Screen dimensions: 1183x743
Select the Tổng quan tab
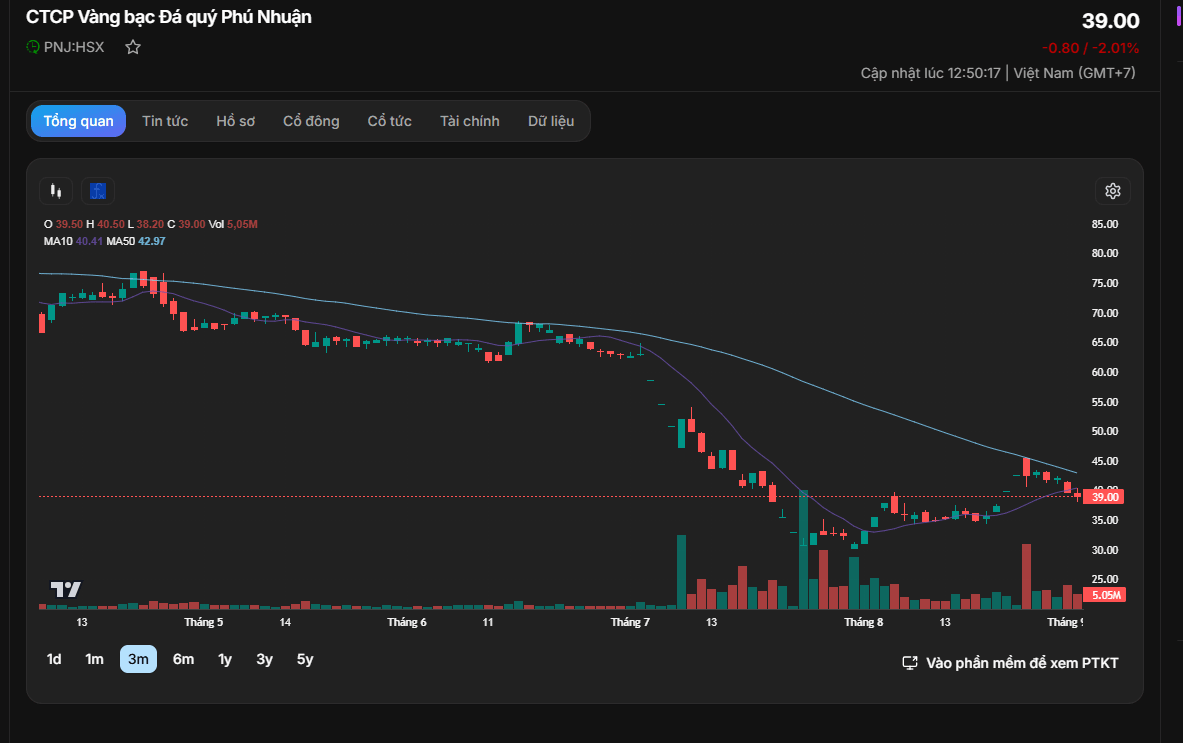click(78, 121)
